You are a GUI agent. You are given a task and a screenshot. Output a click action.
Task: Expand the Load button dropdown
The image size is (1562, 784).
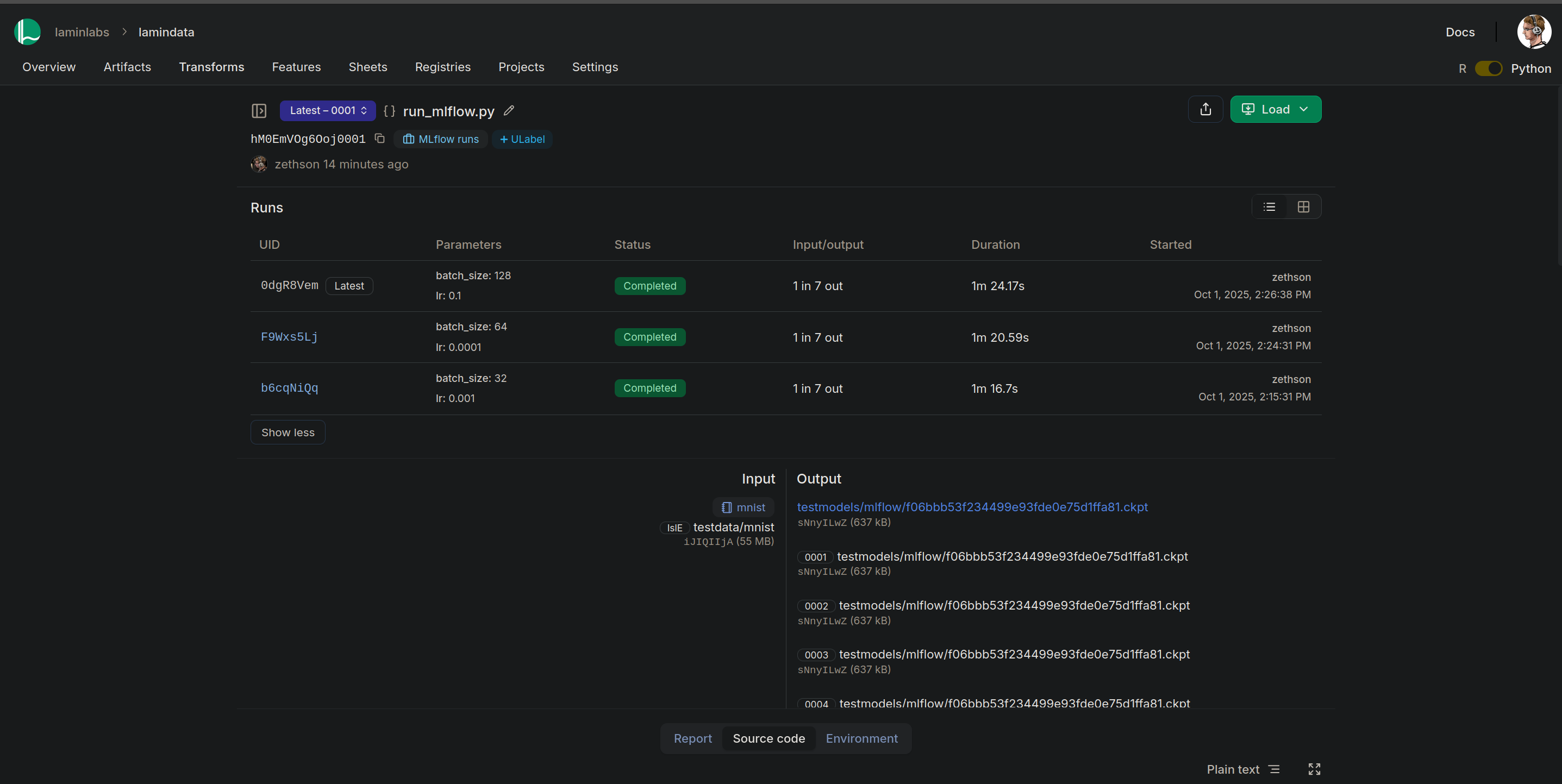pyautogui.click(x=1304, y=109)
